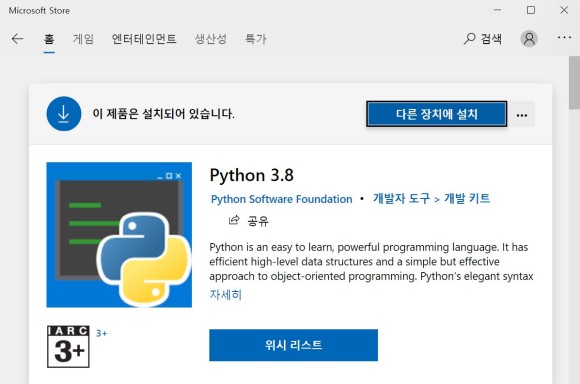
Task: Close the Microsoft Store window
Action: [x=564, y=10]
